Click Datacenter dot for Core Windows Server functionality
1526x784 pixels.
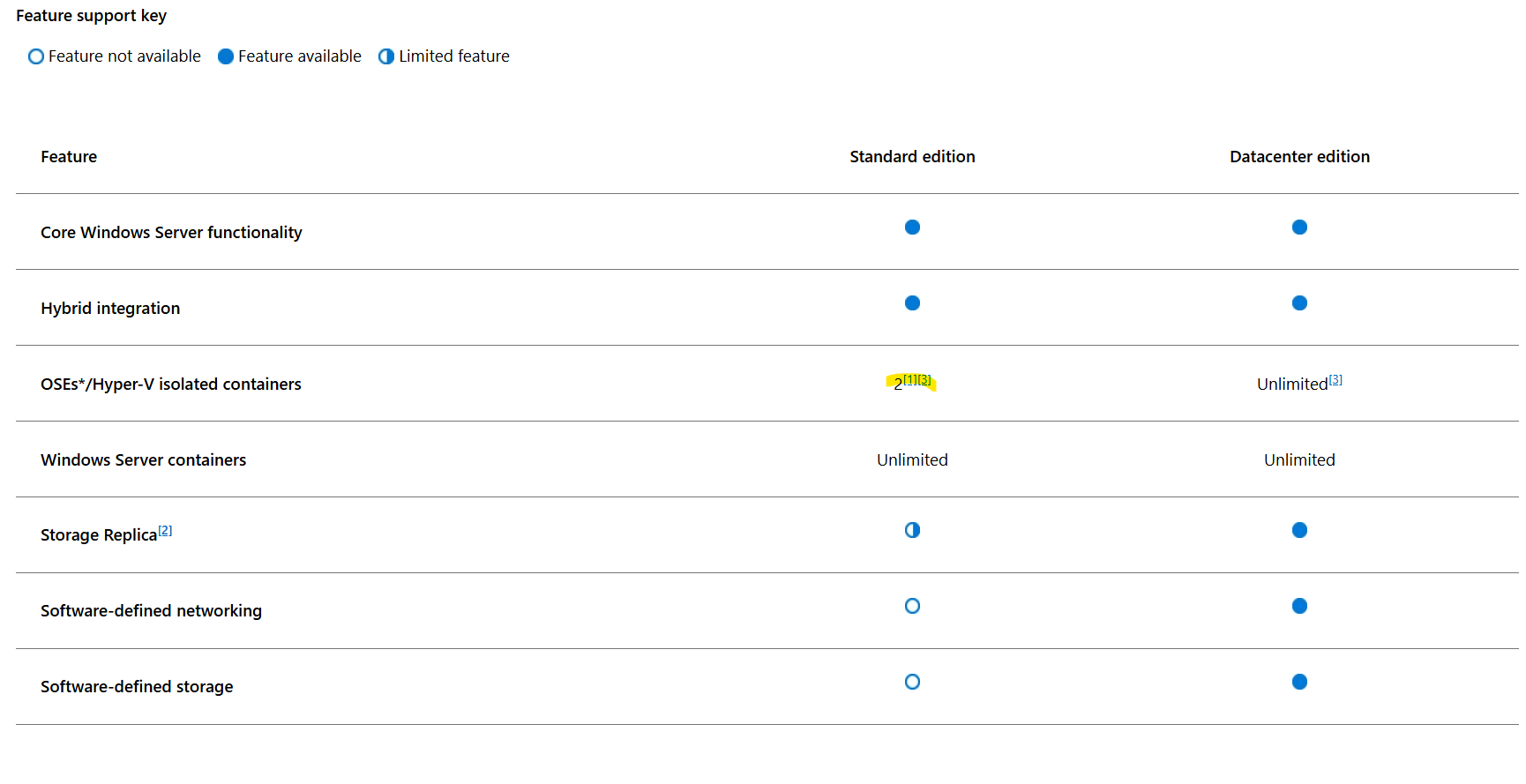(1299, 228)
